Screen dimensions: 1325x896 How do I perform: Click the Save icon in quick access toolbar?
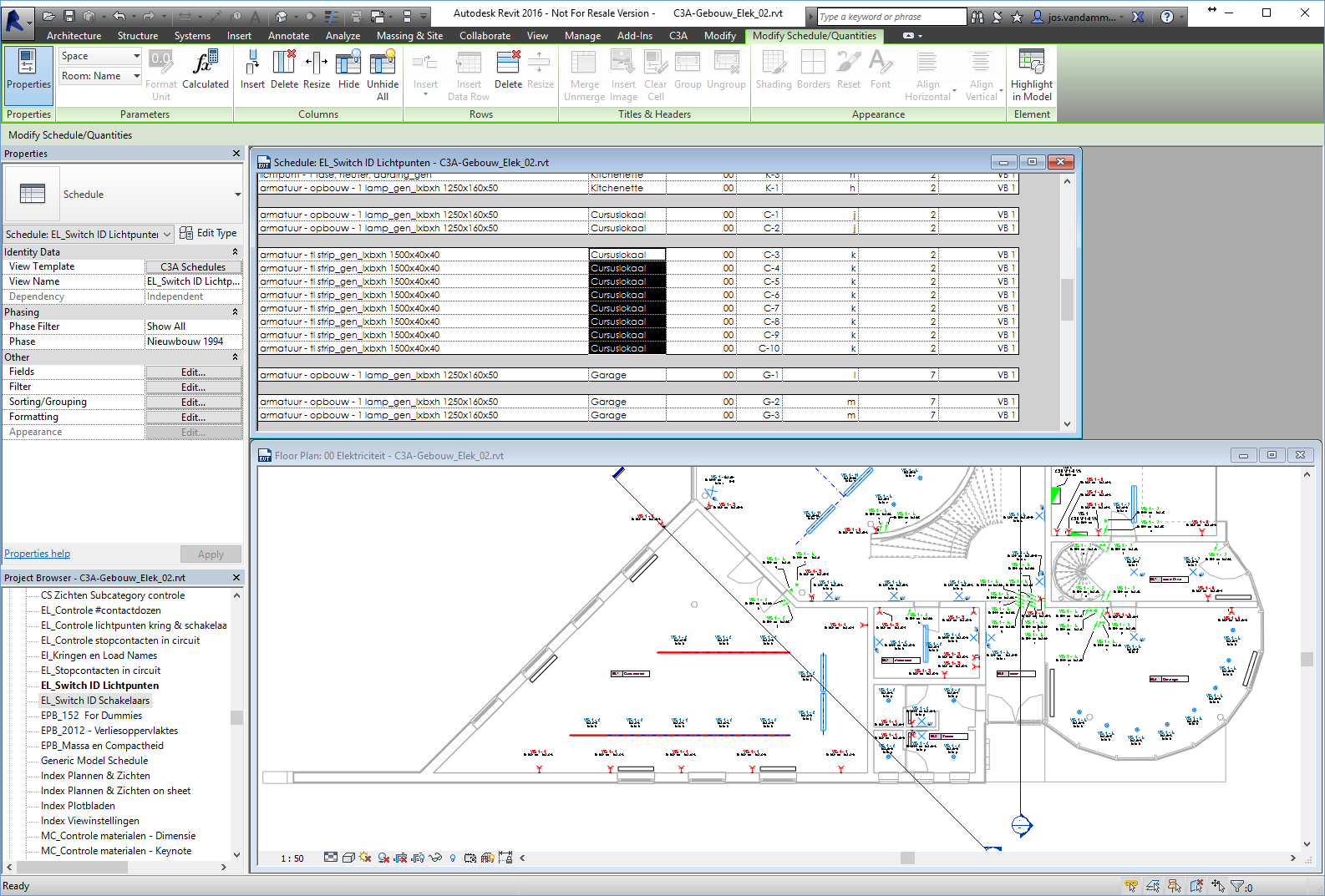coord(69,16)
